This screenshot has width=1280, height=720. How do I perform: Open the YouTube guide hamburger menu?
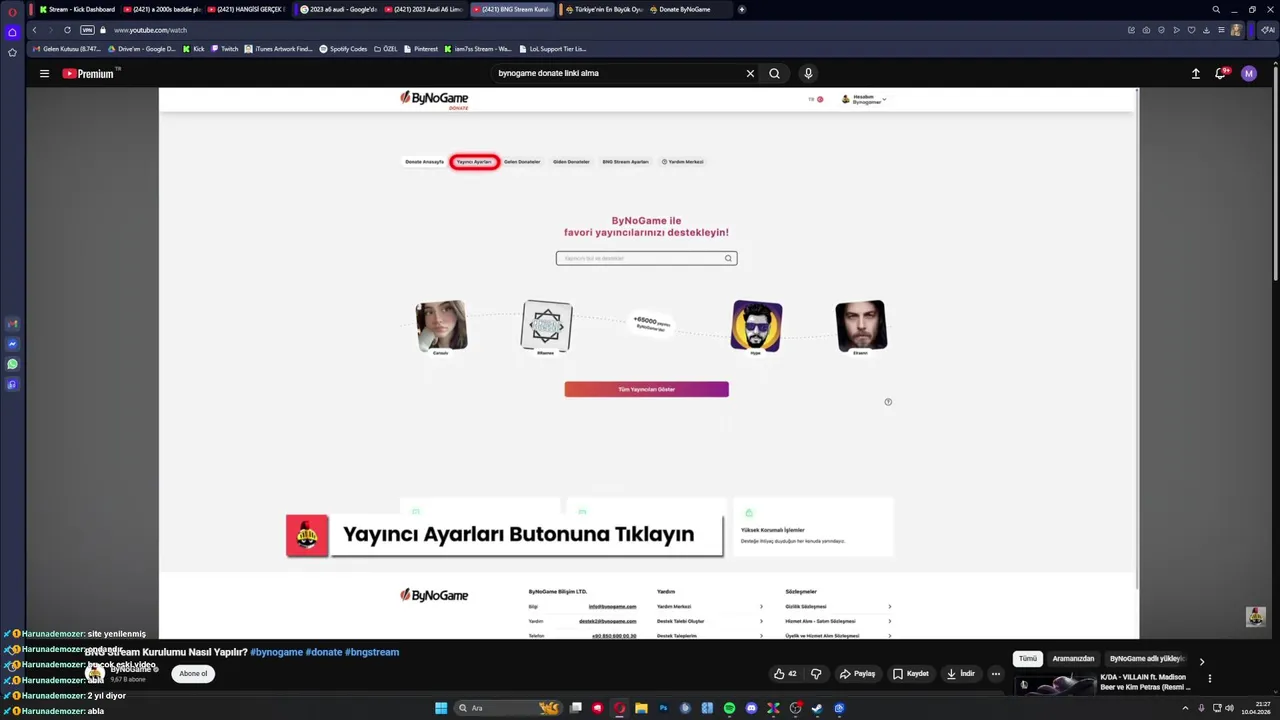click(44, 73)
